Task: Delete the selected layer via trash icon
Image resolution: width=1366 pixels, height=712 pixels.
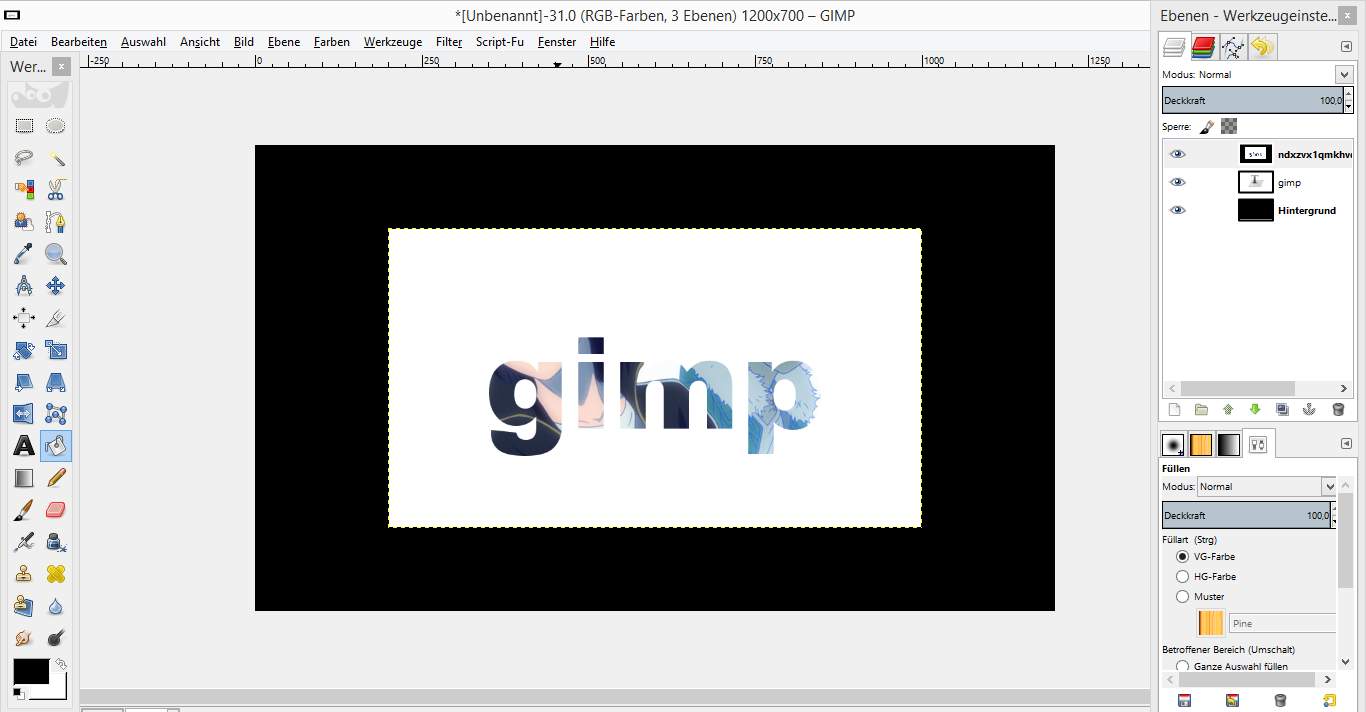Action: tap(1339, 409)
